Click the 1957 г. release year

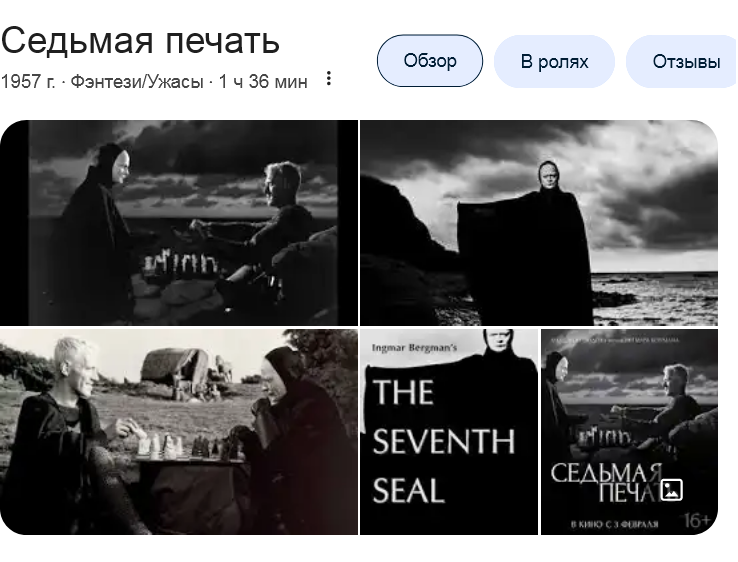(28, 82)
